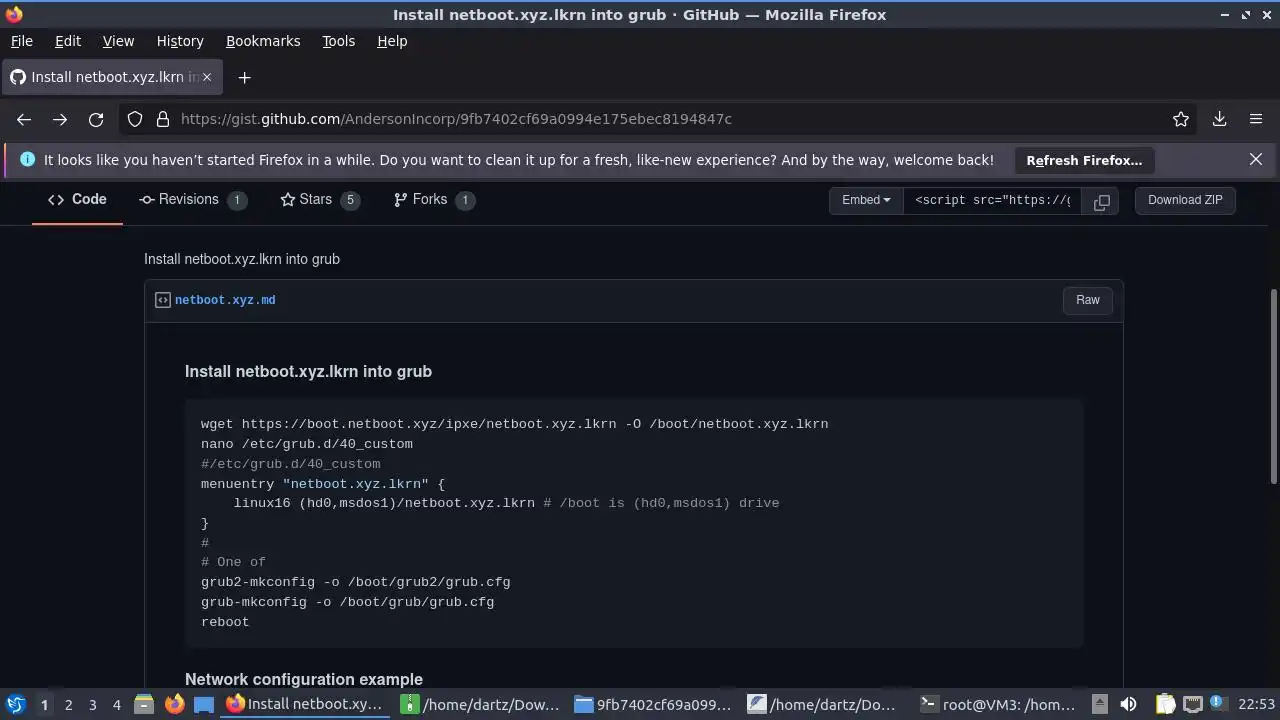Open the Bookmarks menu
The image size is (1280, 720).
pos(263,41)
